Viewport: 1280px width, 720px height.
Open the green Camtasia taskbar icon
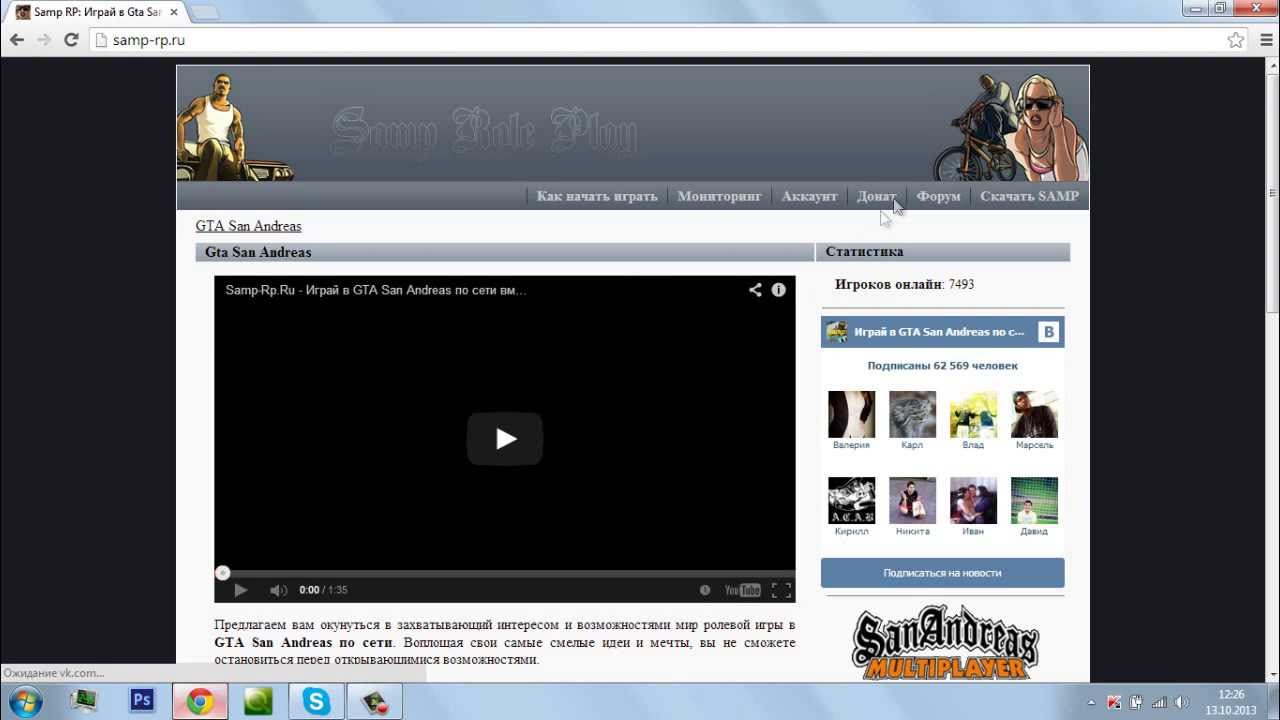click(x=258, y=701)
